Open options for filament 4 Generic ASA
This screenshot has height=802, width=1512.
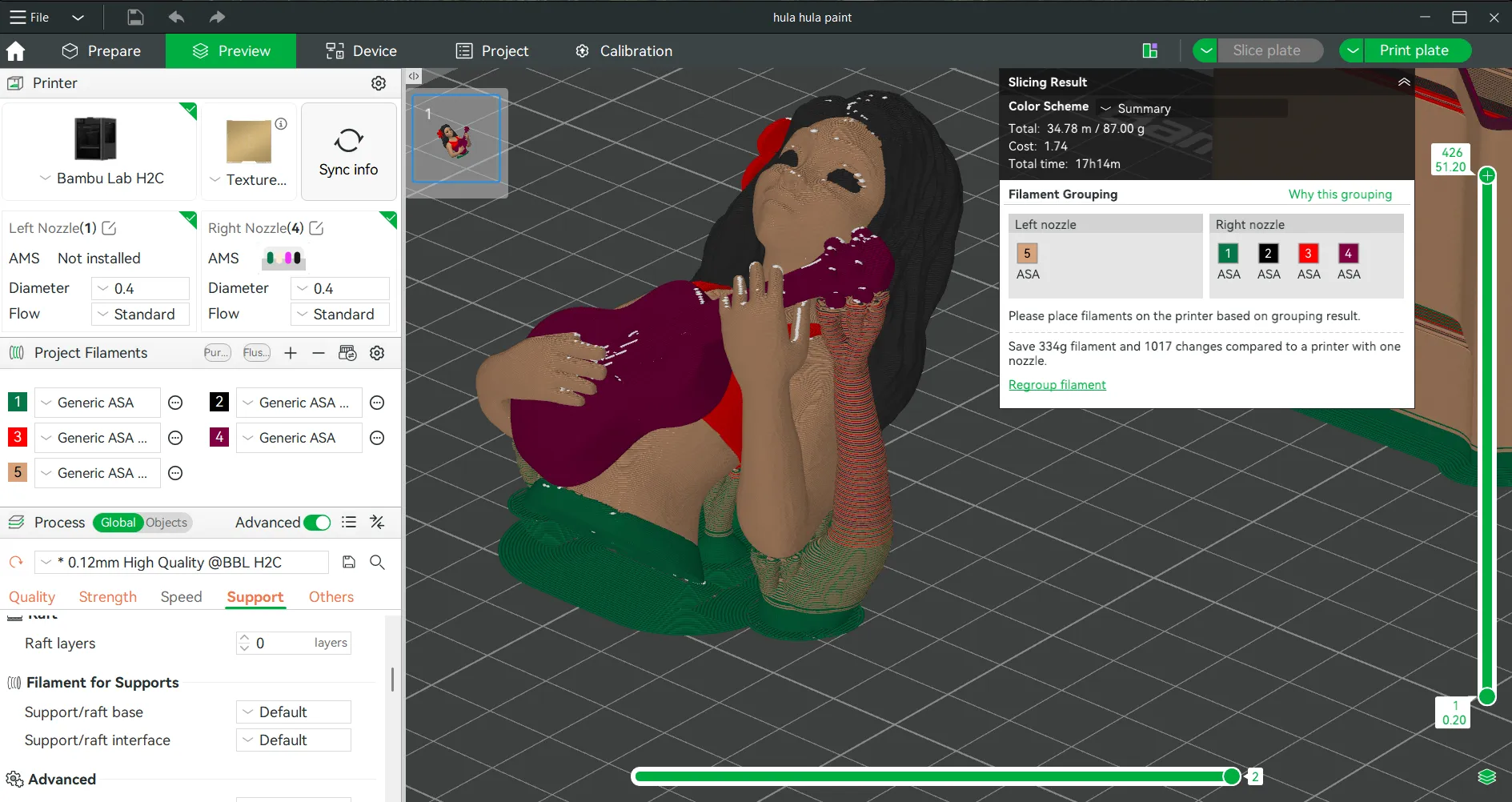(x=377, y=438)
